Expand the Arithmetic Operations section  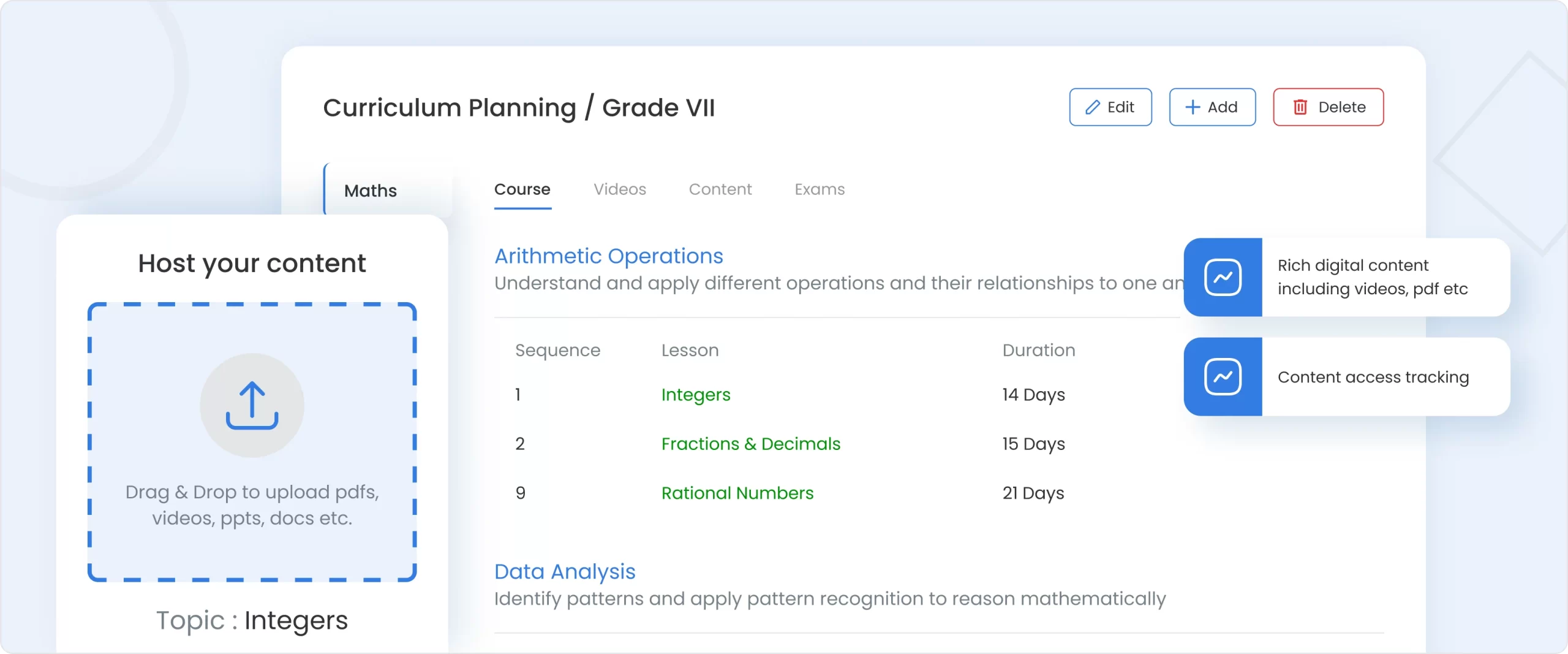[x=609, y=256]
